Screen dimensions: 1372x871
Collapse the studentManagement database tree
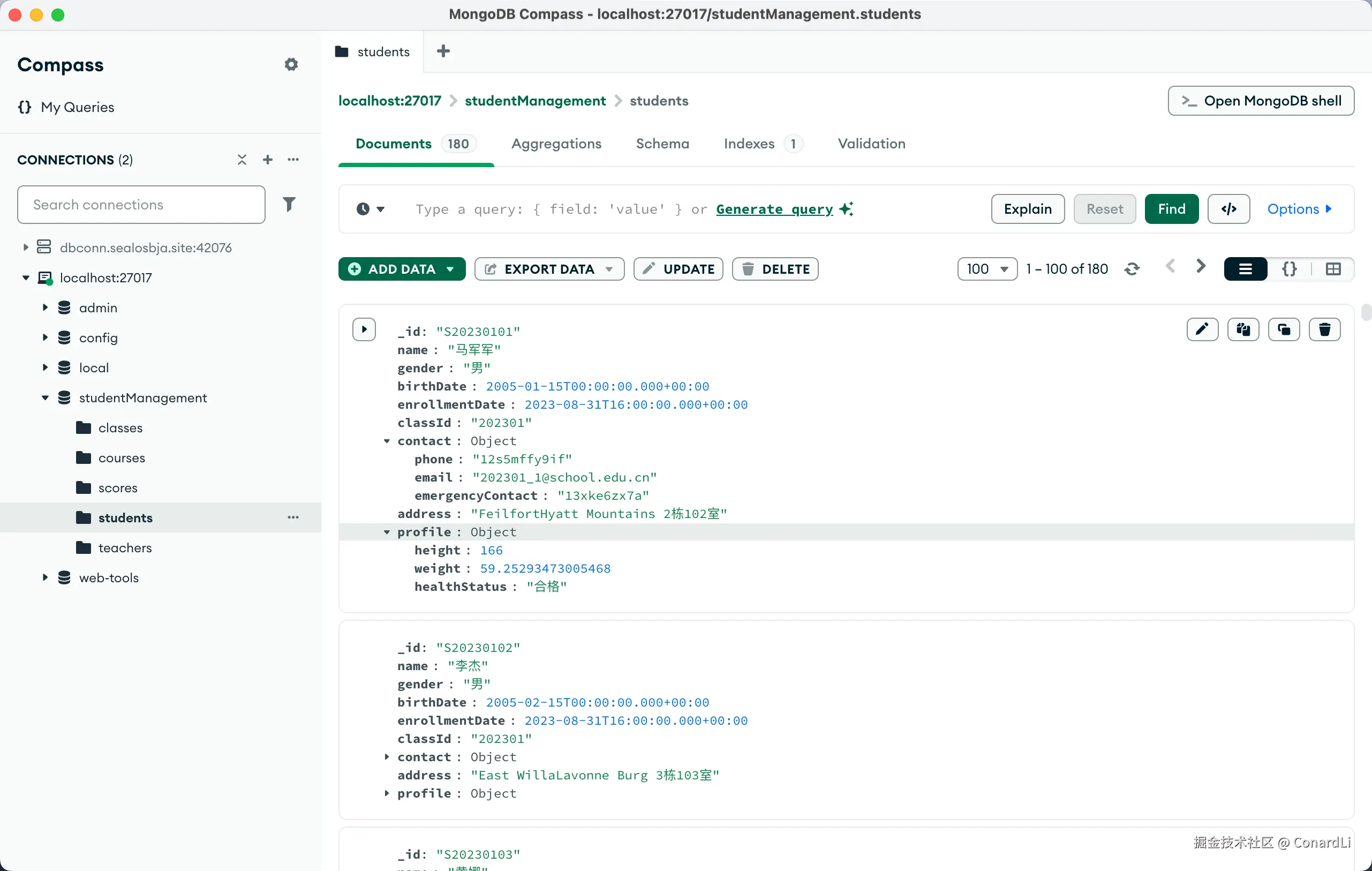tap(45, 398)
